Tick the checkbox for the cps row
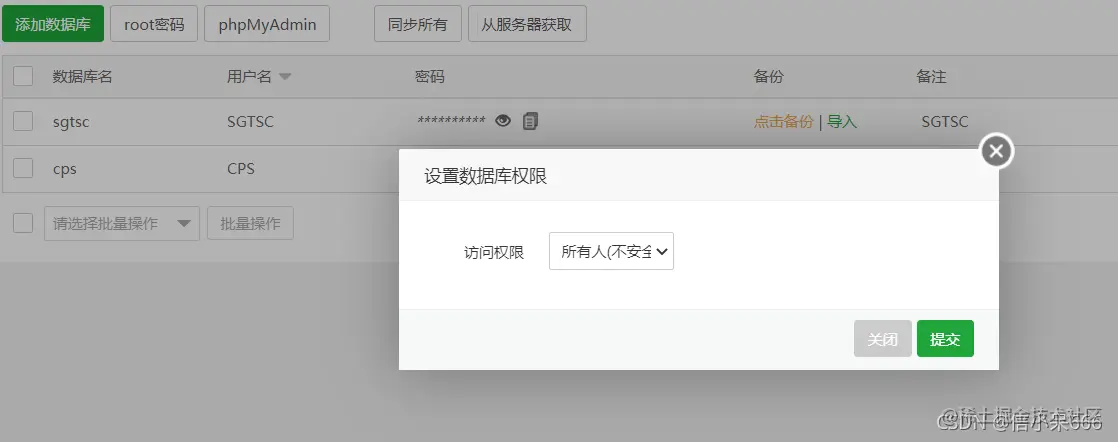 23,168
